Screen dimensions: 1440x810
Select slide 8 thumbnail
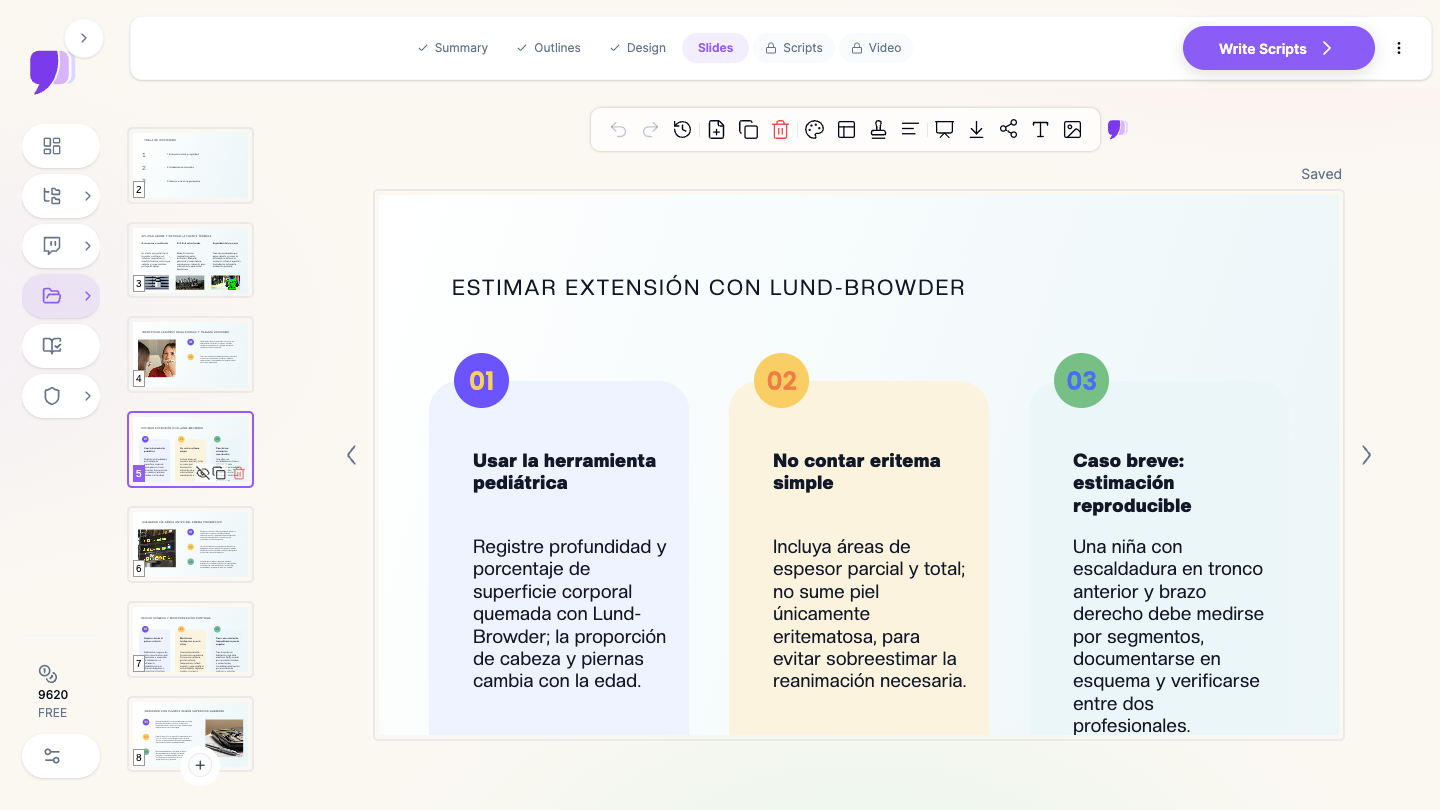pyautogui.click(x=191, y=734)
